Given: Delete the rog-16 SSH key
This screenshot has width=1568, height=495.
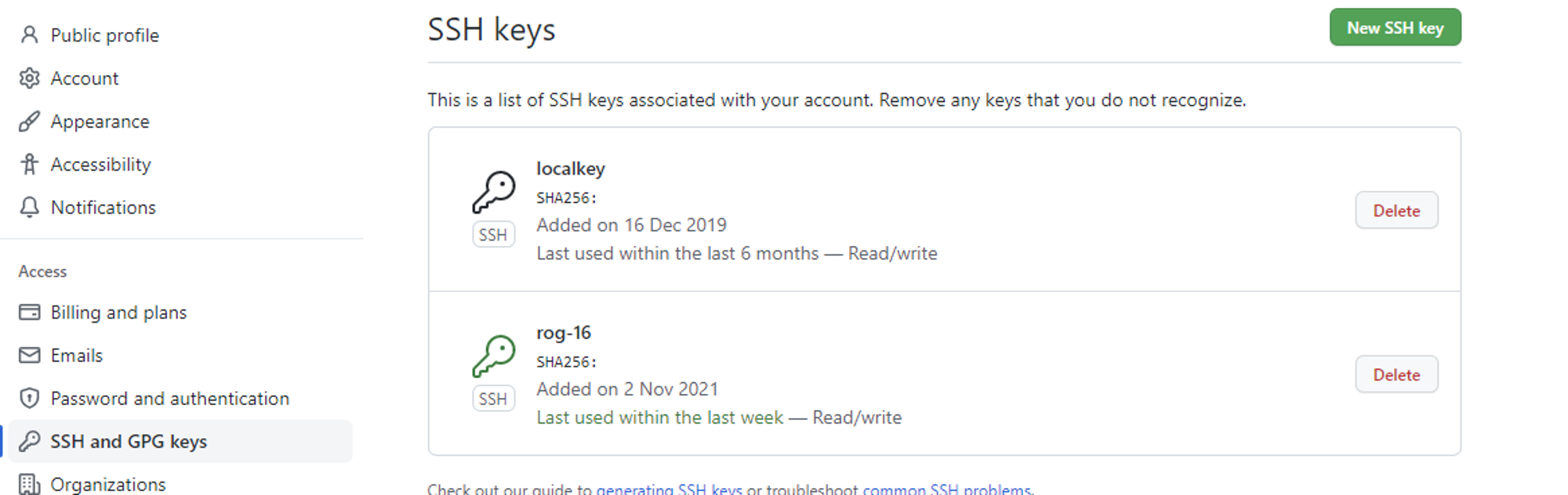Looking at the screenshot, I should 1396,374.
